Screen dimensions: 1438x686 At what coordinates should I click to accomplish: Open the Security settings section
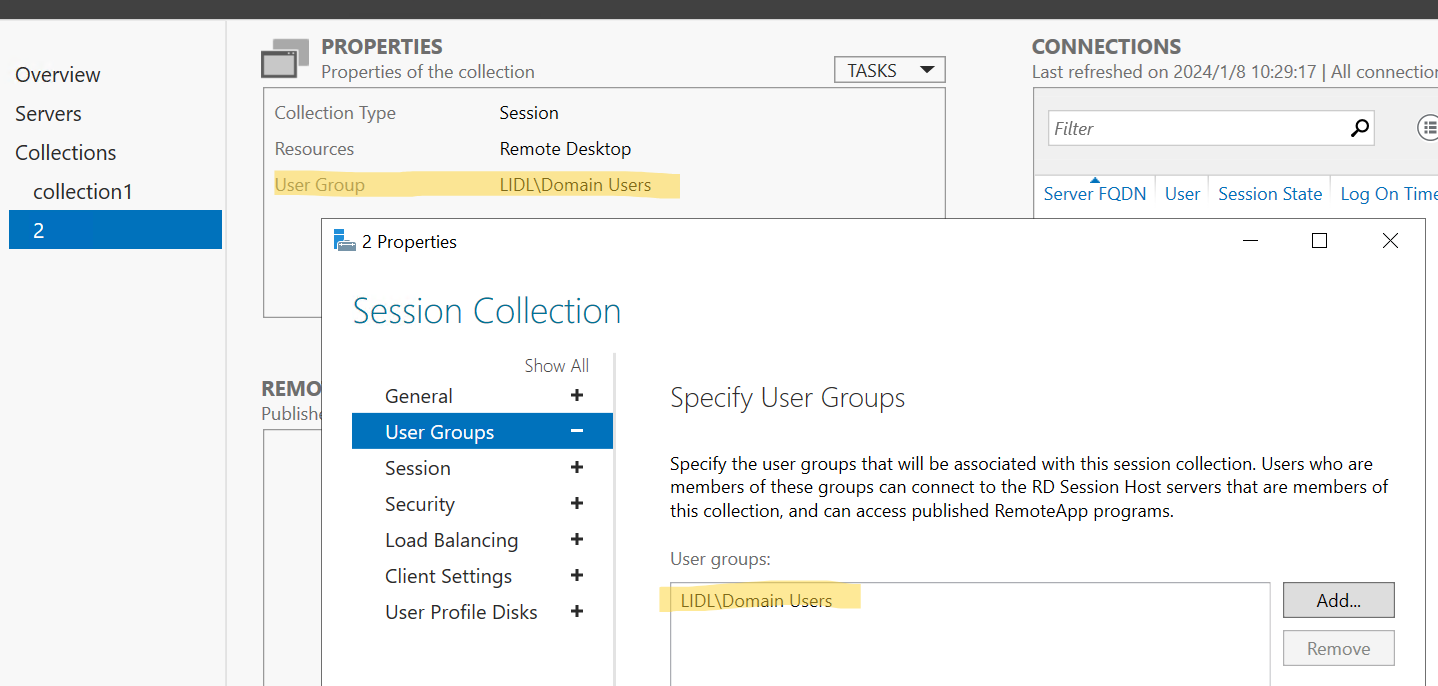pos(420,504)
